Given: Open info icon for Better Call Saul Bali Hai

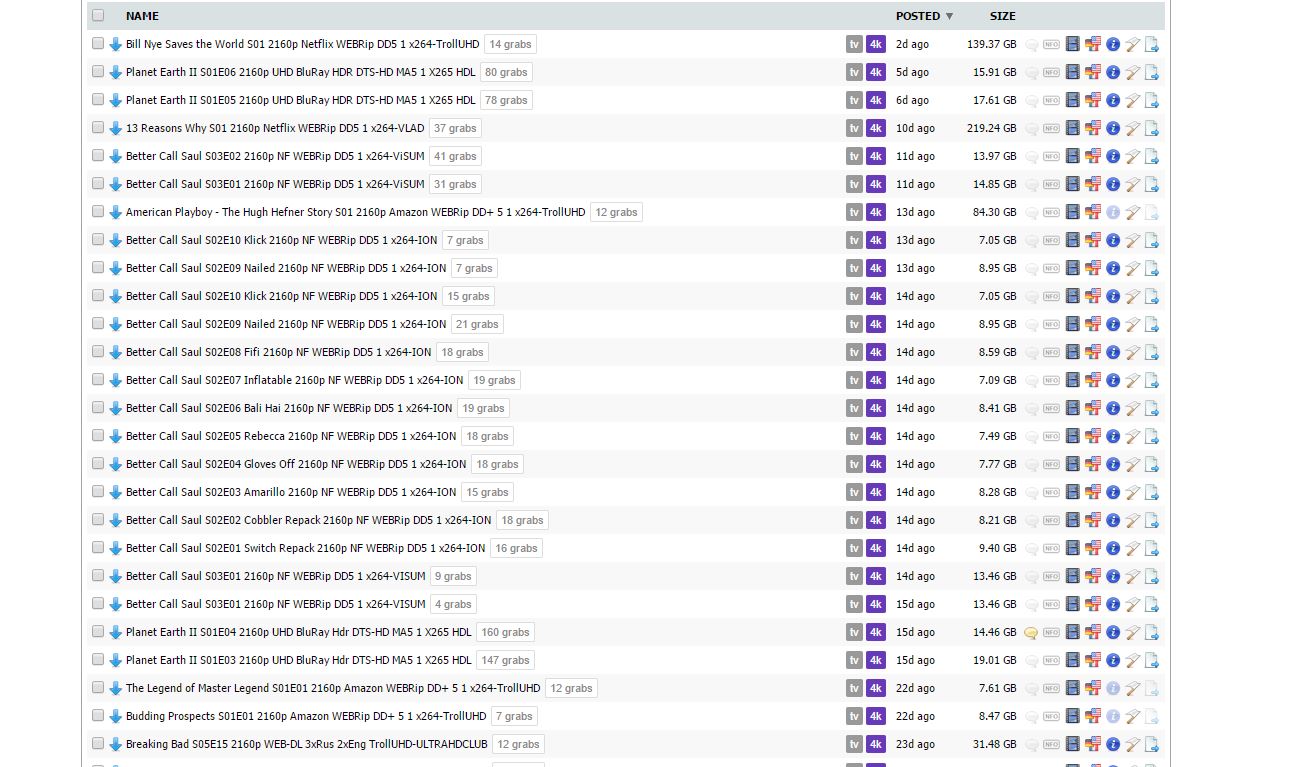Looking at the screenshot, I should pyautogui.click(x=1113, y=408).
